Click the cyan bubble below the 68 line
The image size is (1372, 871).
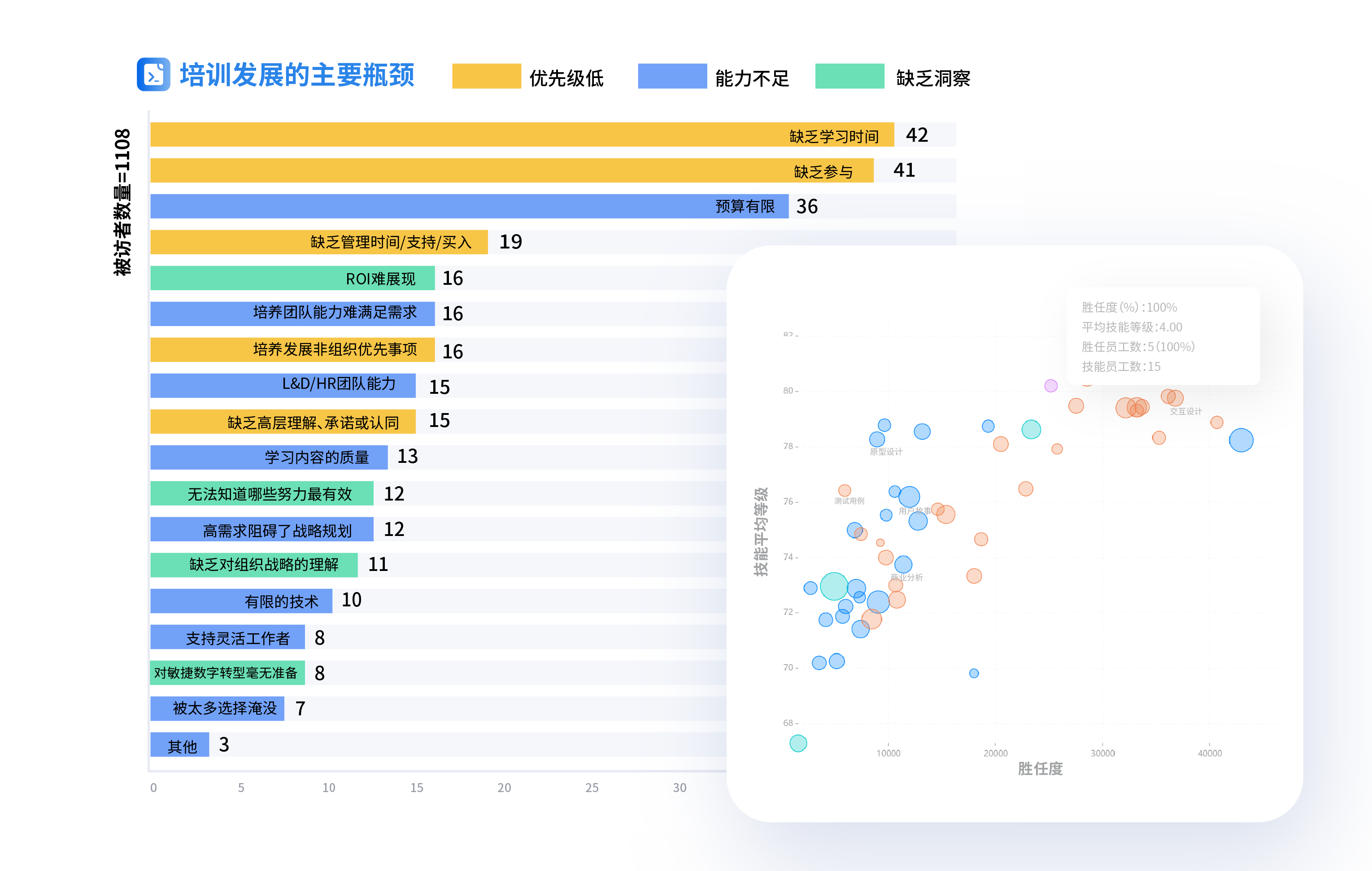pyautogui.click(x=797, y=743)
